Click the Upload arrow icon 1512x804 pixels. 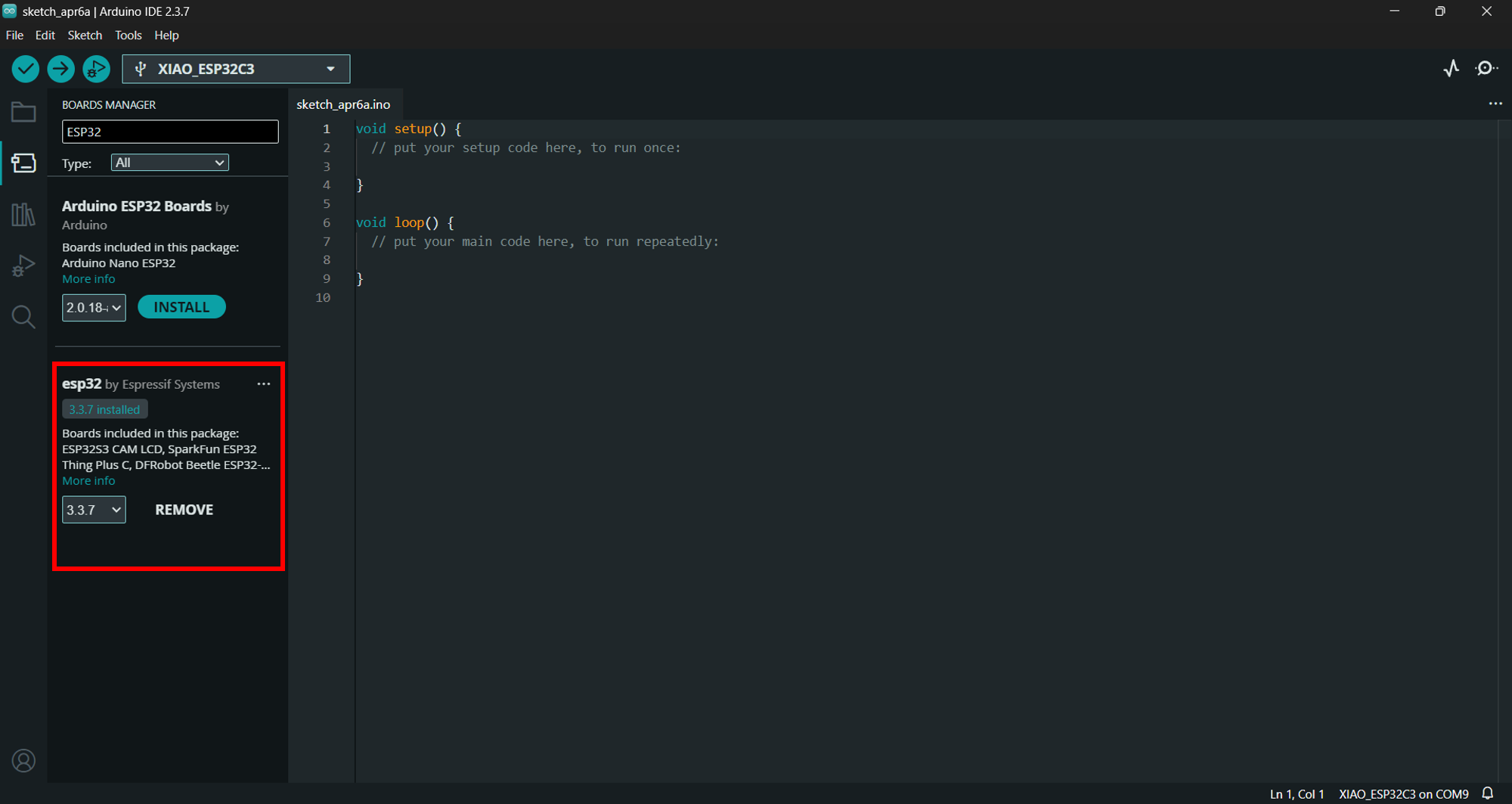[60, 69]
